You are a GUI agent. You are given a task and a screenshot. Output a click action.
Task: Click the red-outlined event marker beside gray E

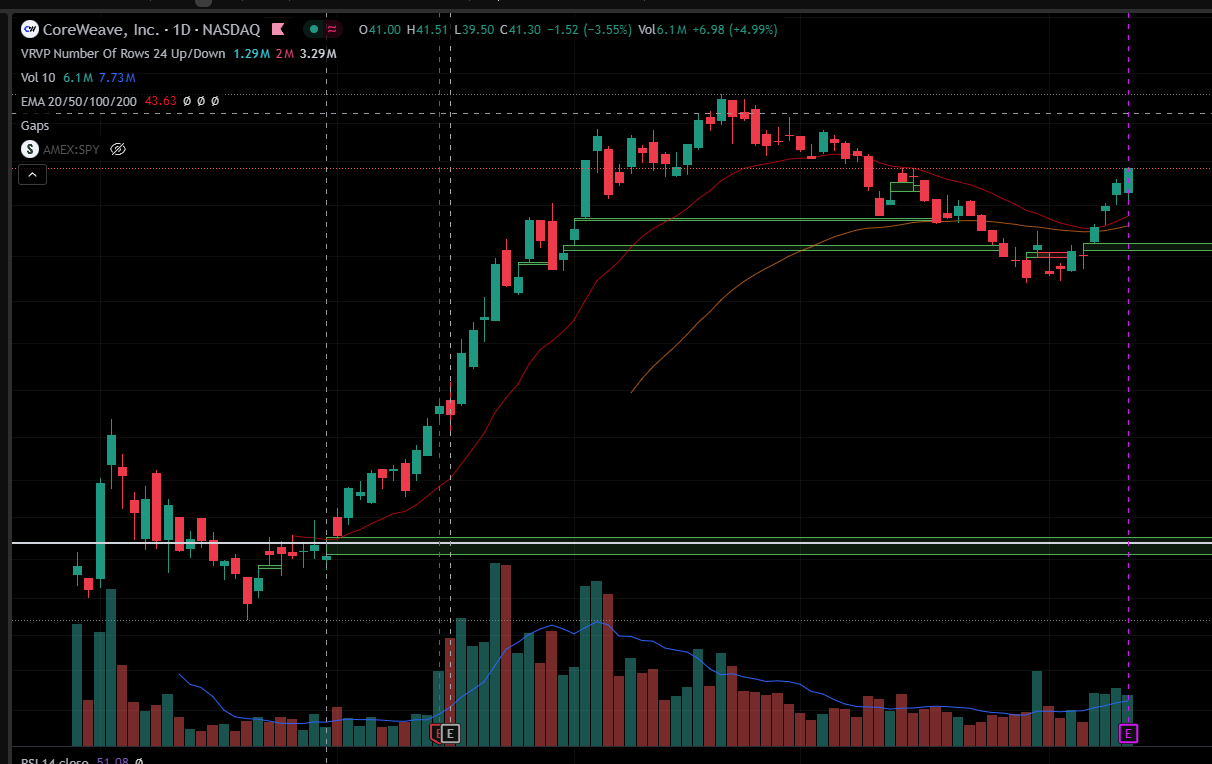[x=436, y=734]
